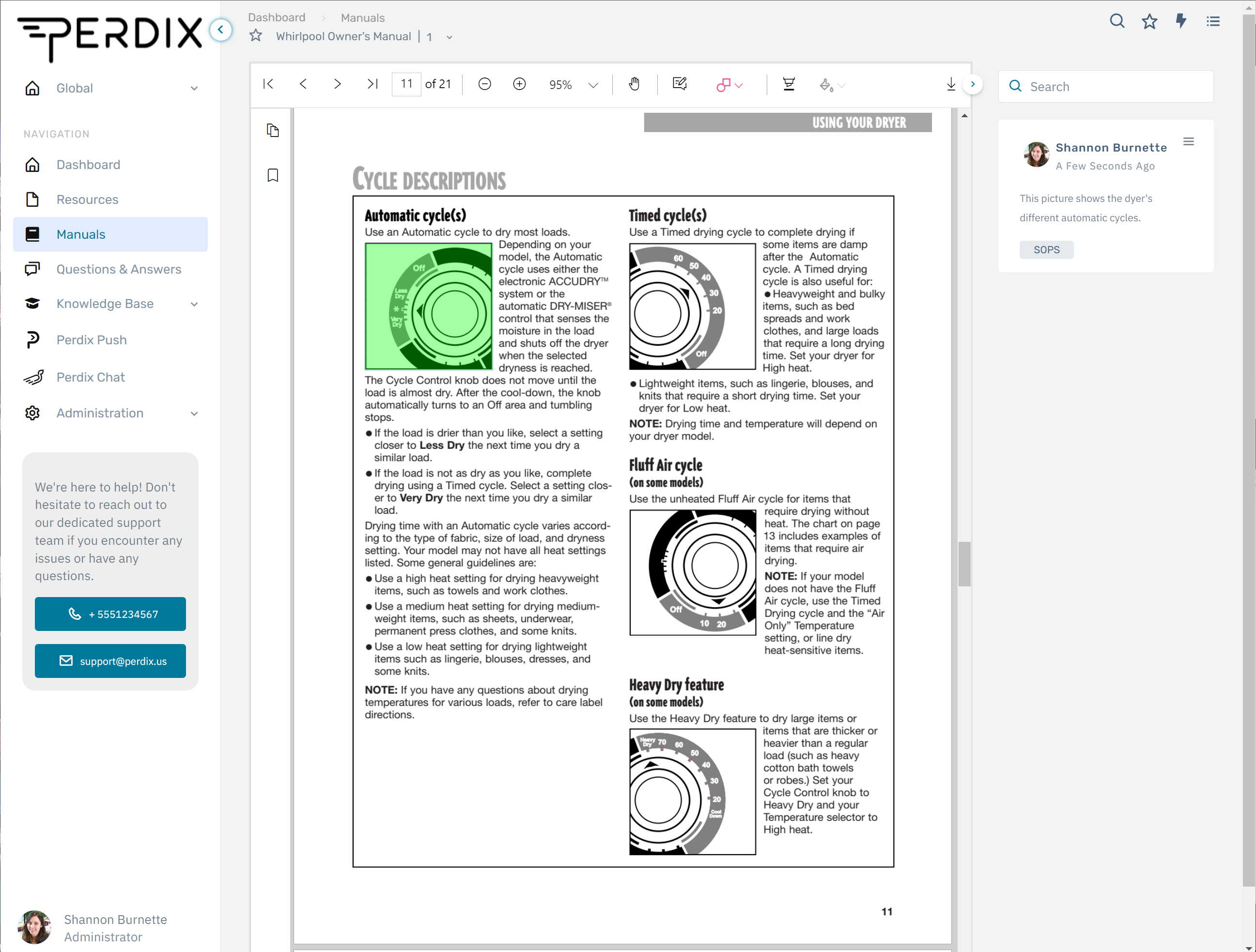Open global search in the header
This screenshot has height=952, width=1256.
[x=1117, y=21]
